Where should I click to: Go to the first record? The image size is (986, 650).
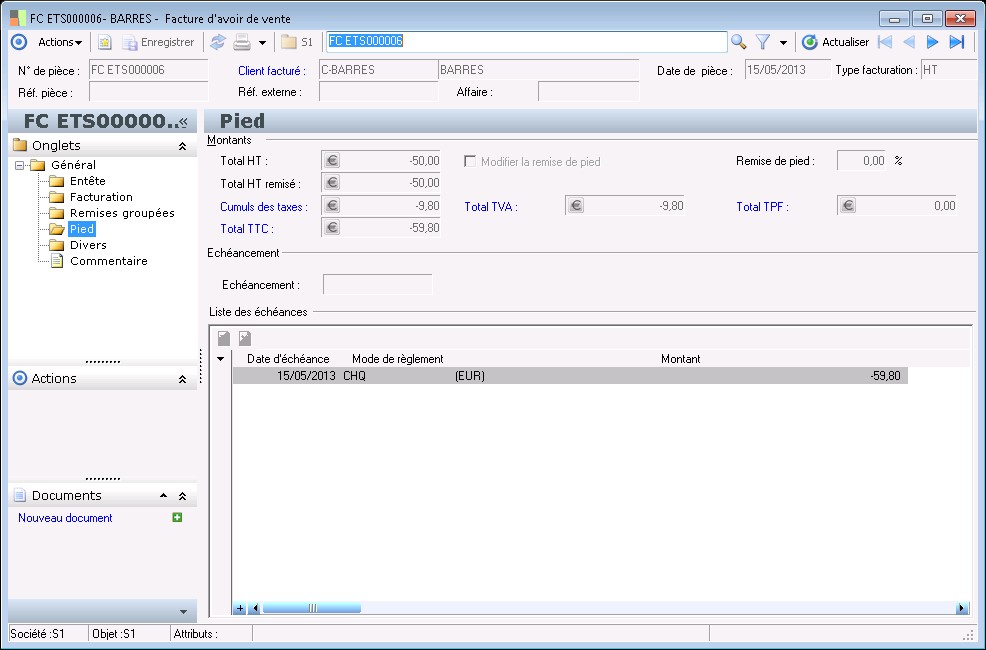pos(885,42)
